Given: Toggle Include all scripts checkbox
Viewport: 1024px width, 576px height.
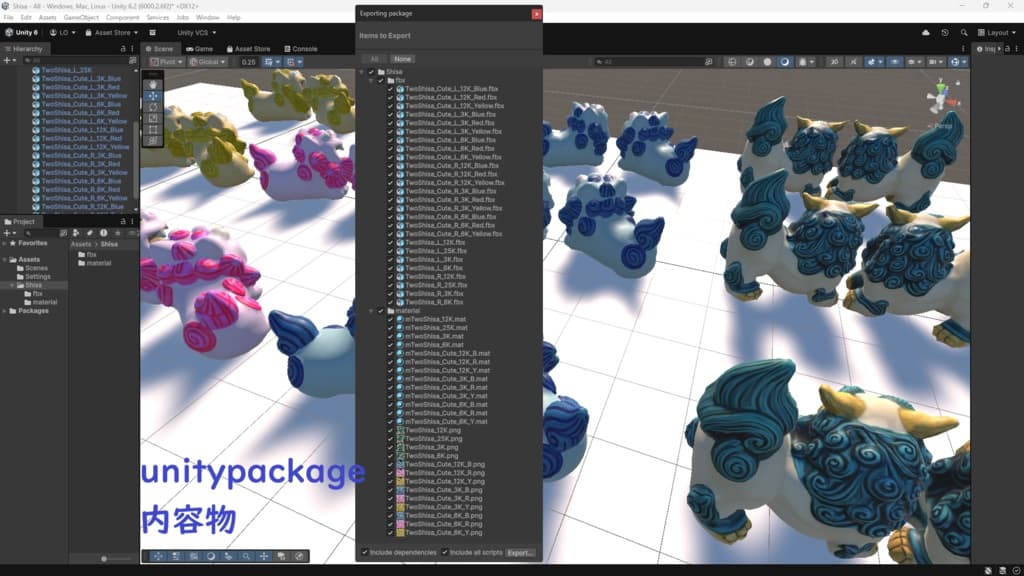Looking at the screenshot, I should 445,552.
